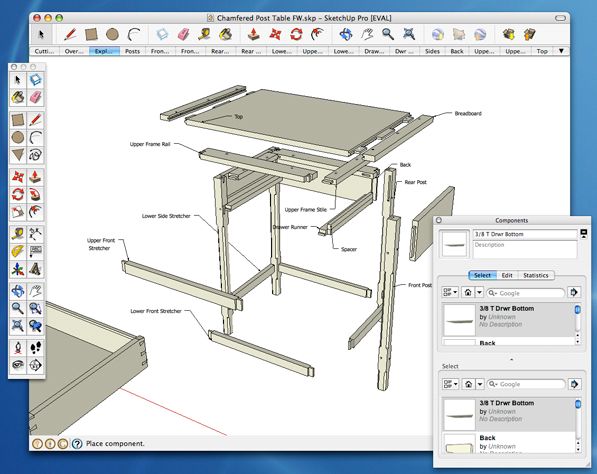Open the Statistics tab in Components panel

[535, 275]
